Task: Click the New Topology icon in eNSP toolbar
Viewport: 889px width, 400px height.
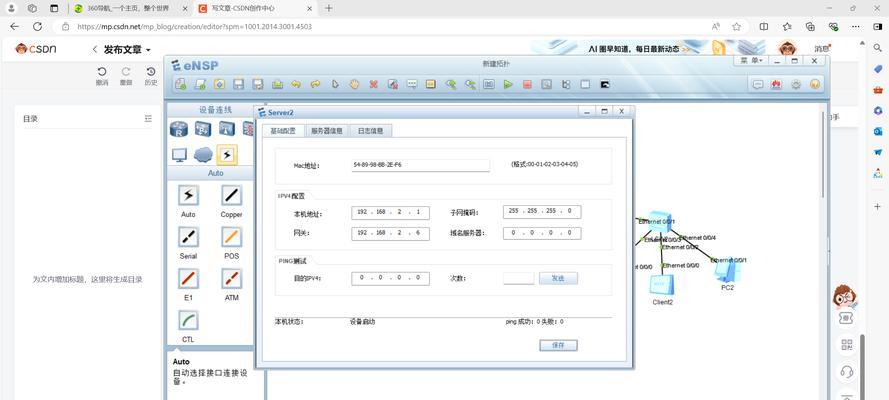Action: pos(181,84)
